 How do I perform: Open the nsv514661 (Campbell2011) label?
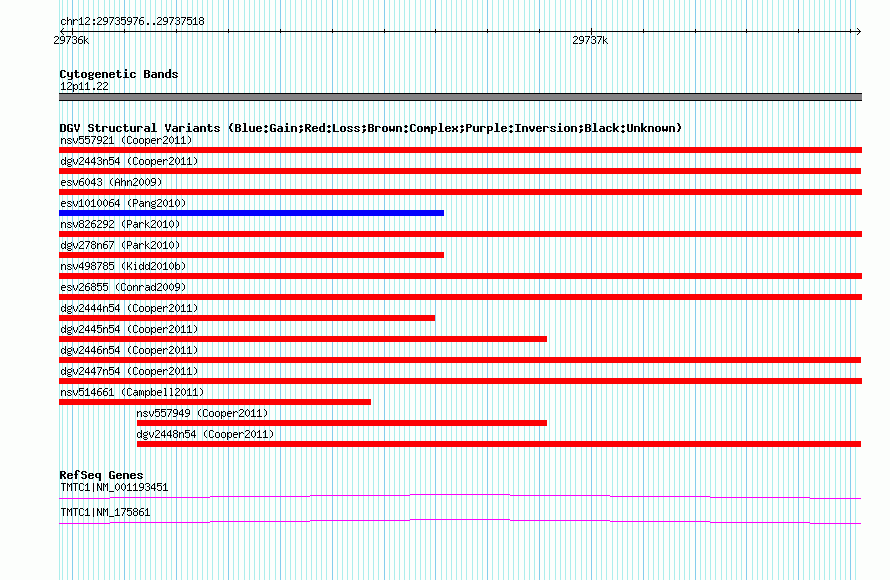point(132,392)
